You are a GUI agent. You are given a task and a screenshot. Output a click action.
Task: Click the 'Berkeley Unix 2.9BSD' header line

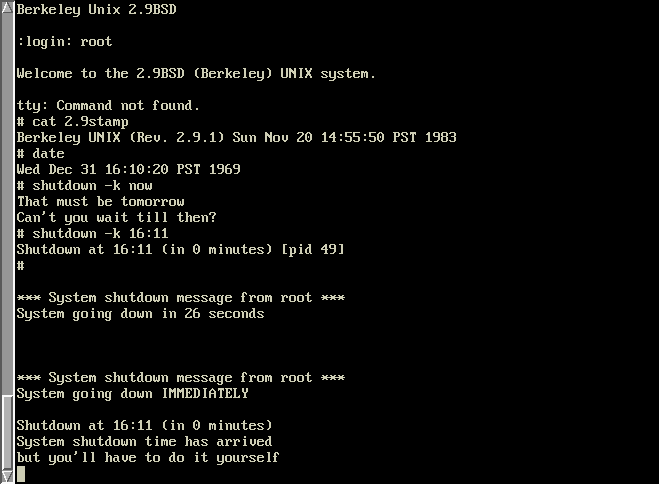96,10
